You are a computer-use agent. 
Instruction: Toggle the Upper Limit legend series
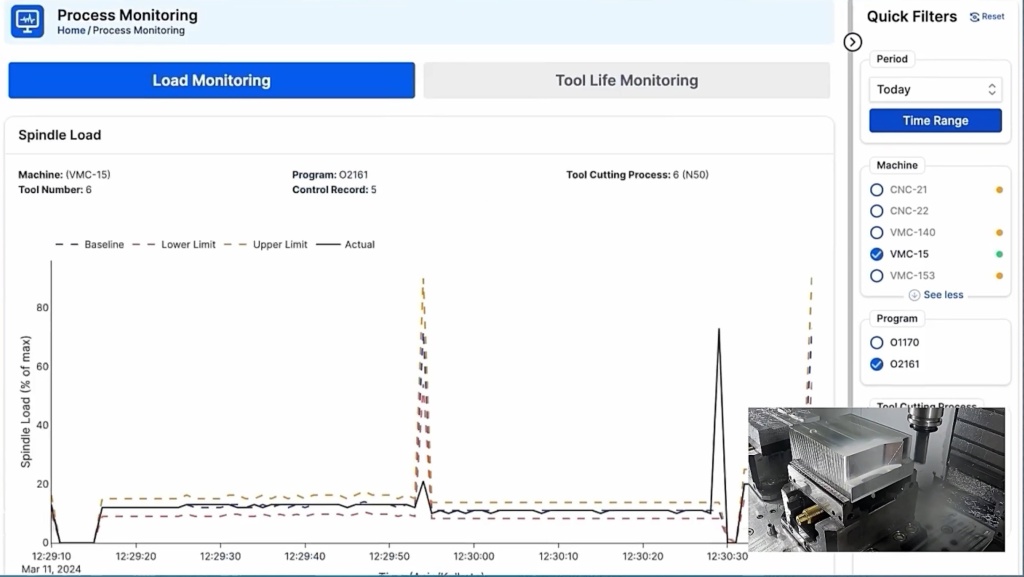click(266, 244)
